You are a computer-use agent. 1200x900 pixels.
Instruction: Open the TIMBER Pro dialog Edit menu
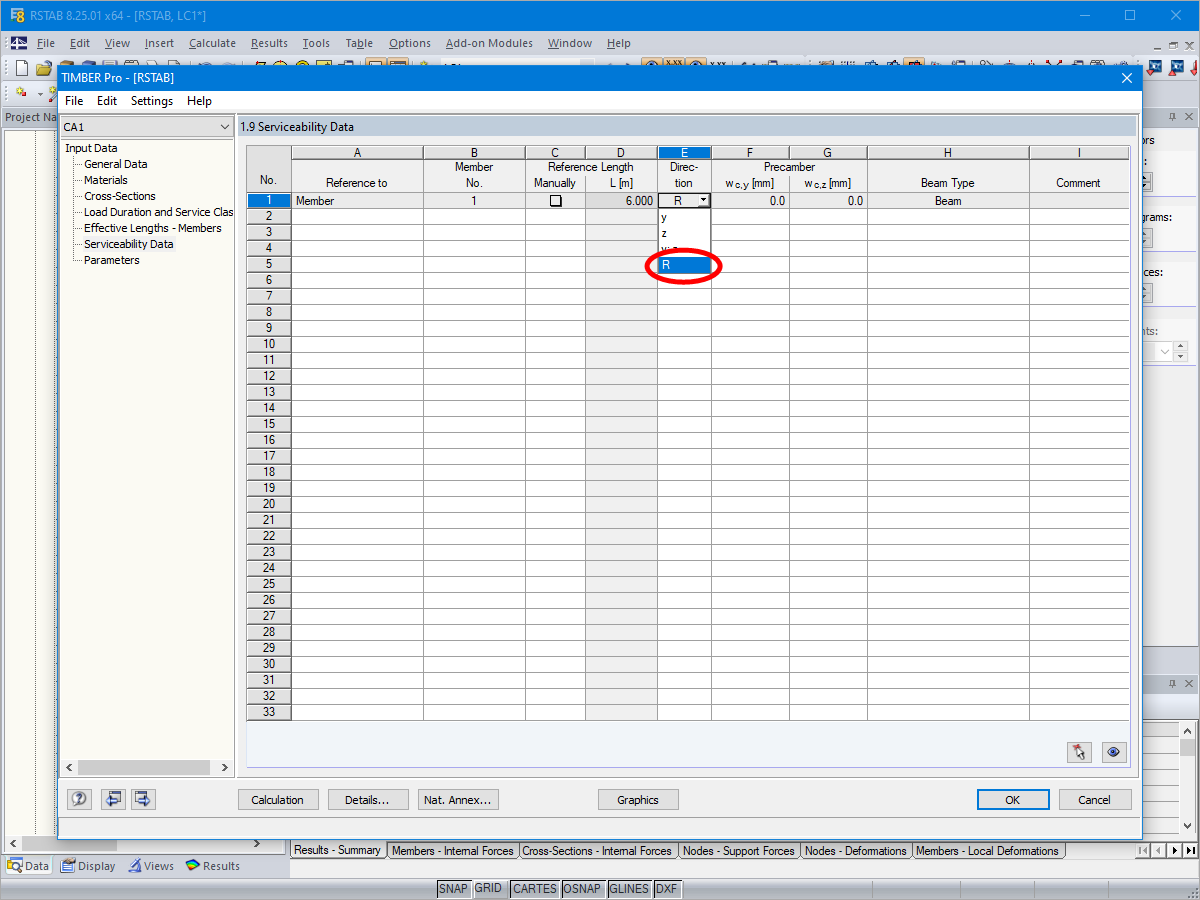(x=107, y=101)
